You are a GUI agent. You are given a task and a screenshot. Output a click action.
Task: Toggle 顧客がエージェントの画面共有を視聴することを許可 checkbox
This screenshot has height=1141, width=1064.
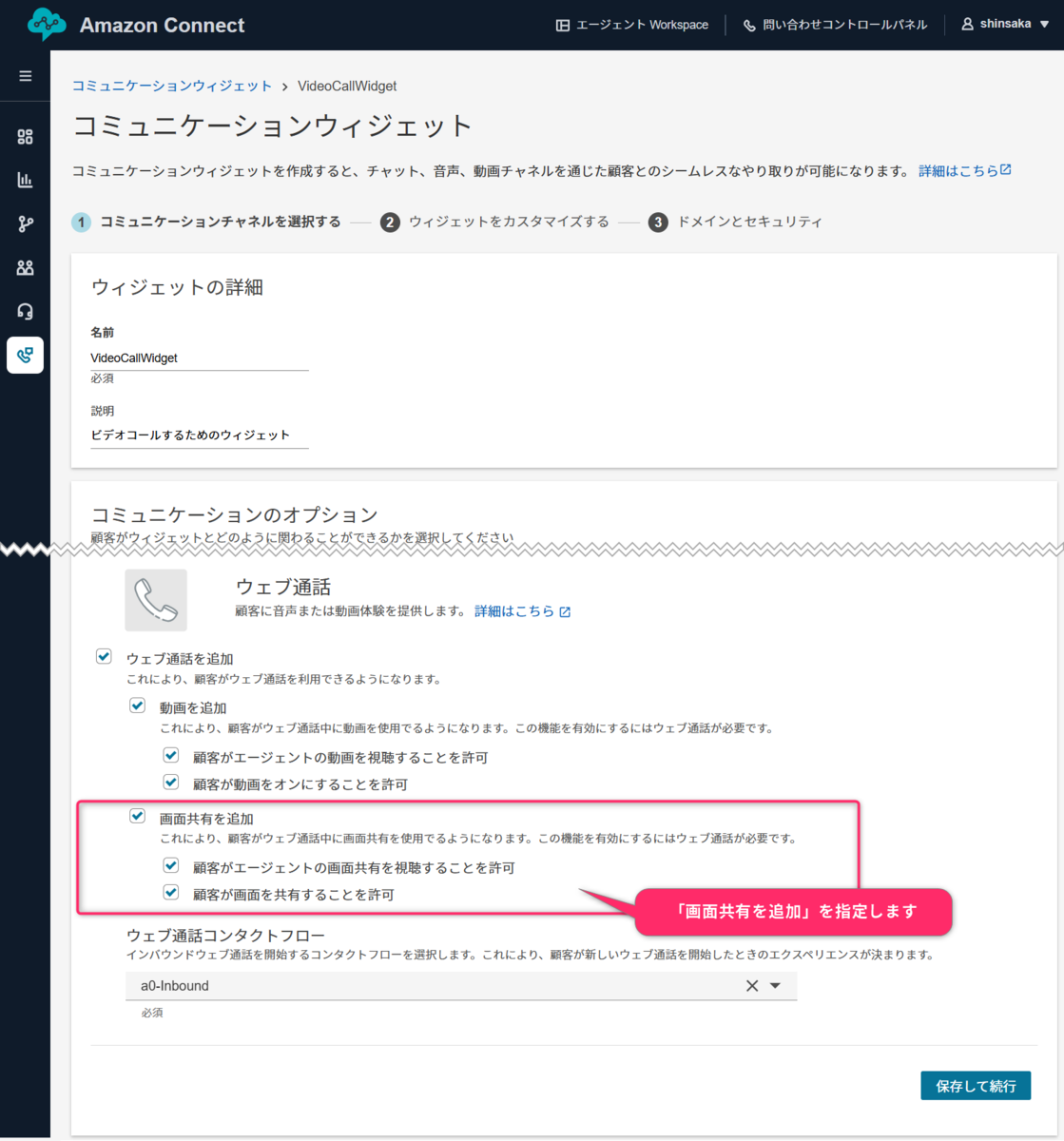pyautogui.click(x=171, y=866)
